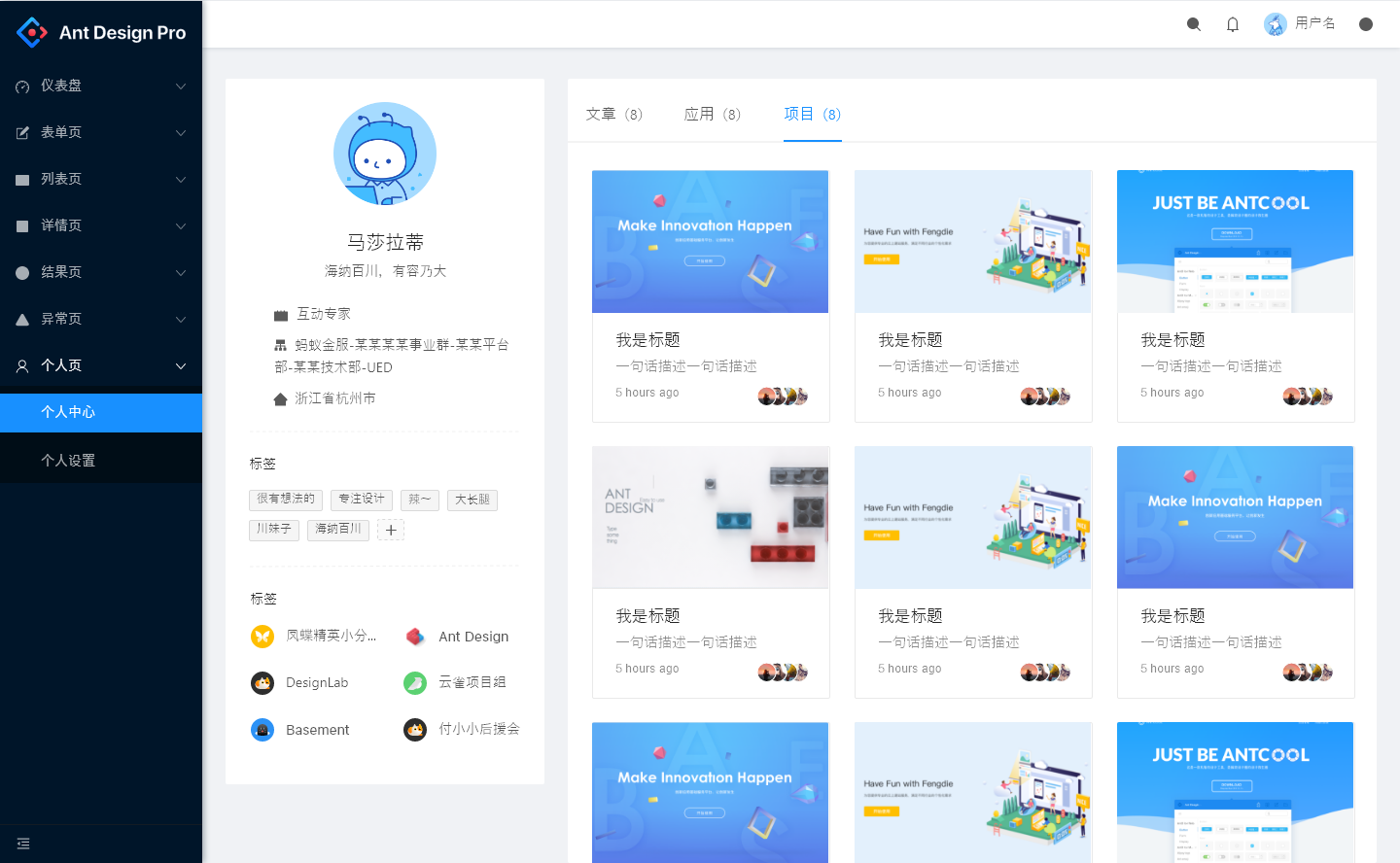Click the briefcase icon beside 互动专家
The width and height of the screenshot is (1400, 863).
(281, 315)
